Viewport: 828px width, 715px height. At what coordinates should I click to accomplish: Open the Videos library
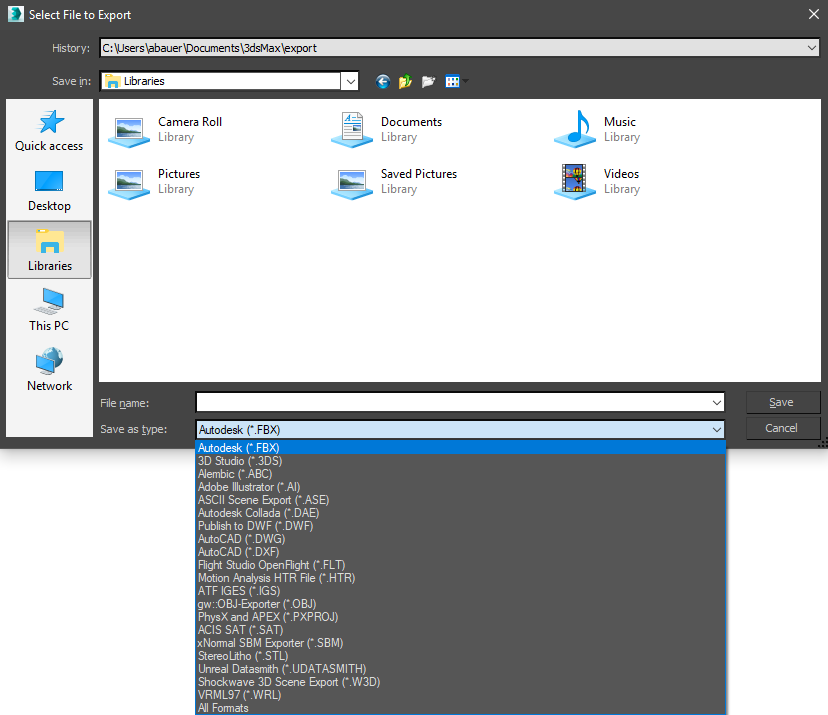click(597, 182)
